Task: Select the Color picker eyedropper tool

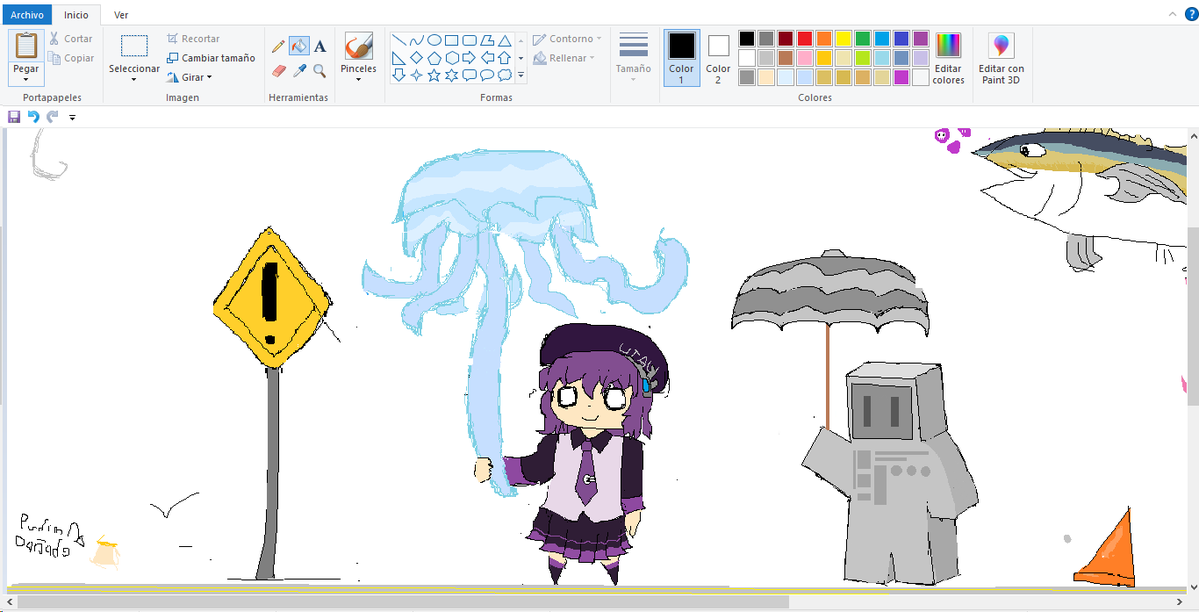Action: (x=299, y=70)
